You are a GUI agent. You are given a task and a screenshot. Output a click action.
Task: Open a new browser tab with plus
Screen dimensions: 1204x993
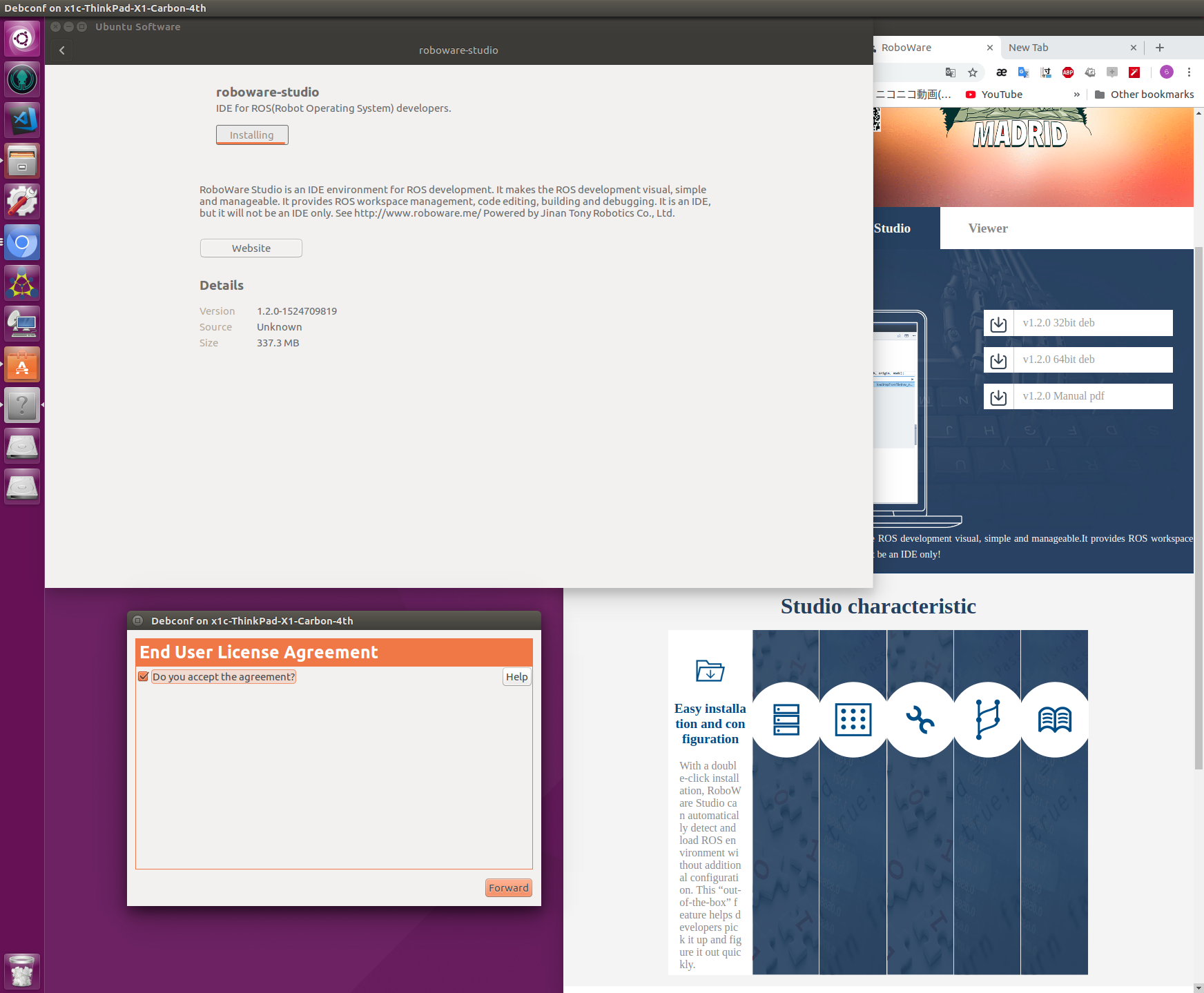1160,48
